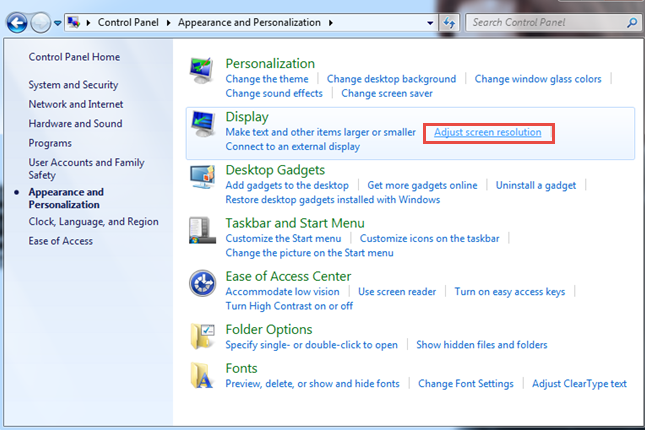Click Change Font Settings

pyautogui.click(x=466, y=384)
